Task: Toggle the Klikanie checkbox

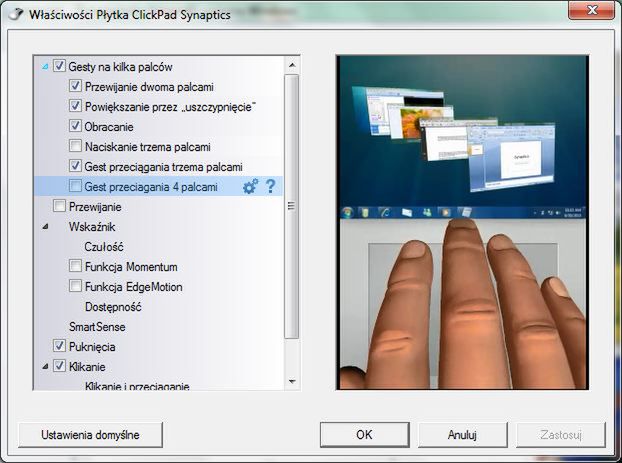Action: [60, 366]
